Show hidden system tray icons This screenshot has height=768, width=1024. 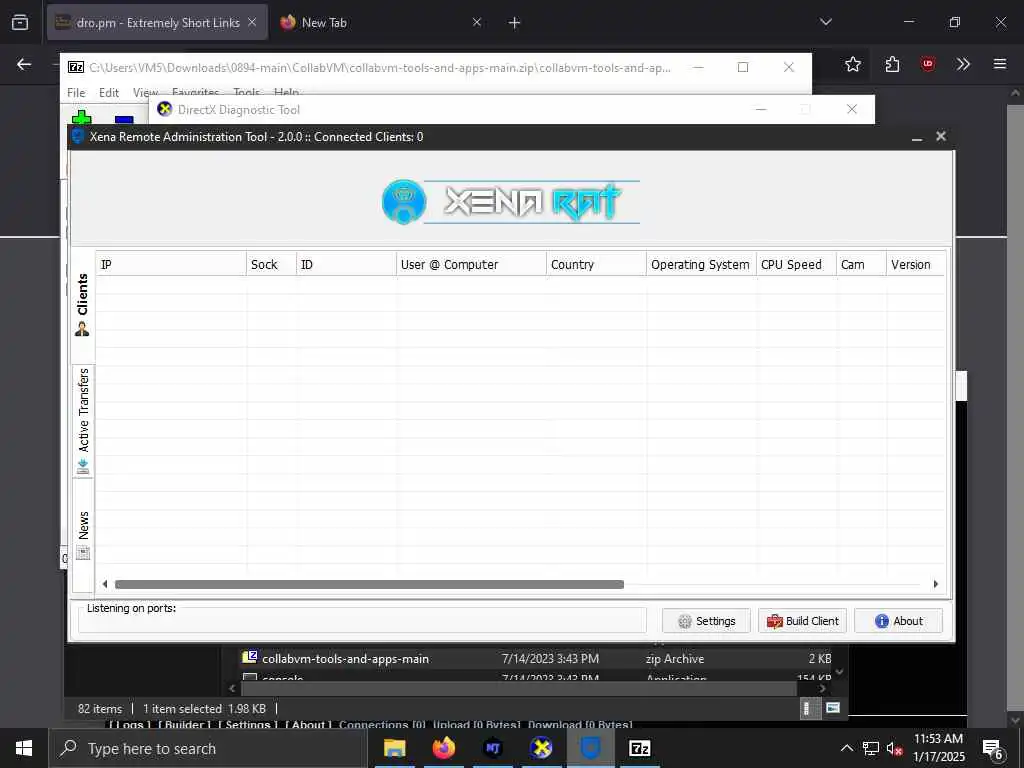point(846,748)
